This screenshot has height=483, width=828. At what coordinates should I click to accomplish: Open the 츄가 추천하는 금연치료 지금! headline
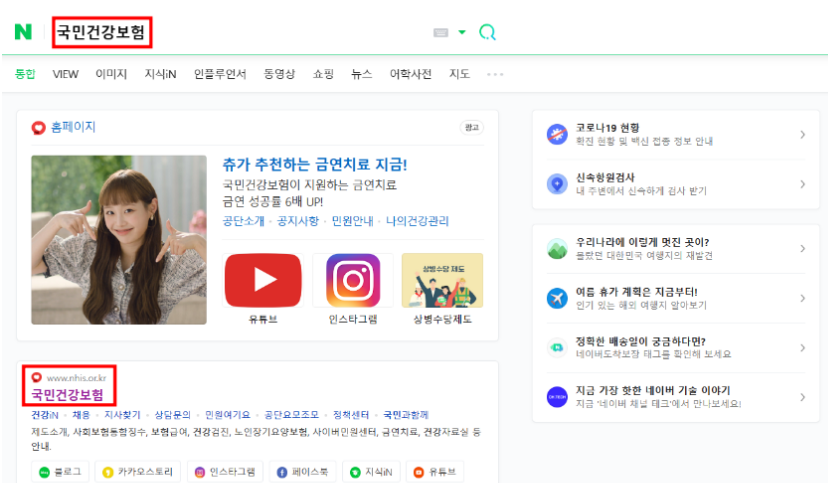[x=314, y=165]
